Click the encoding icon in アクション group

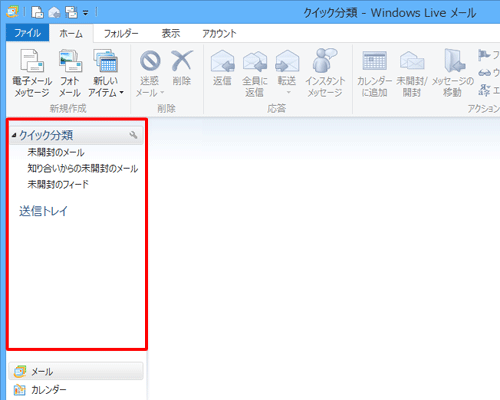coord(484,90)
